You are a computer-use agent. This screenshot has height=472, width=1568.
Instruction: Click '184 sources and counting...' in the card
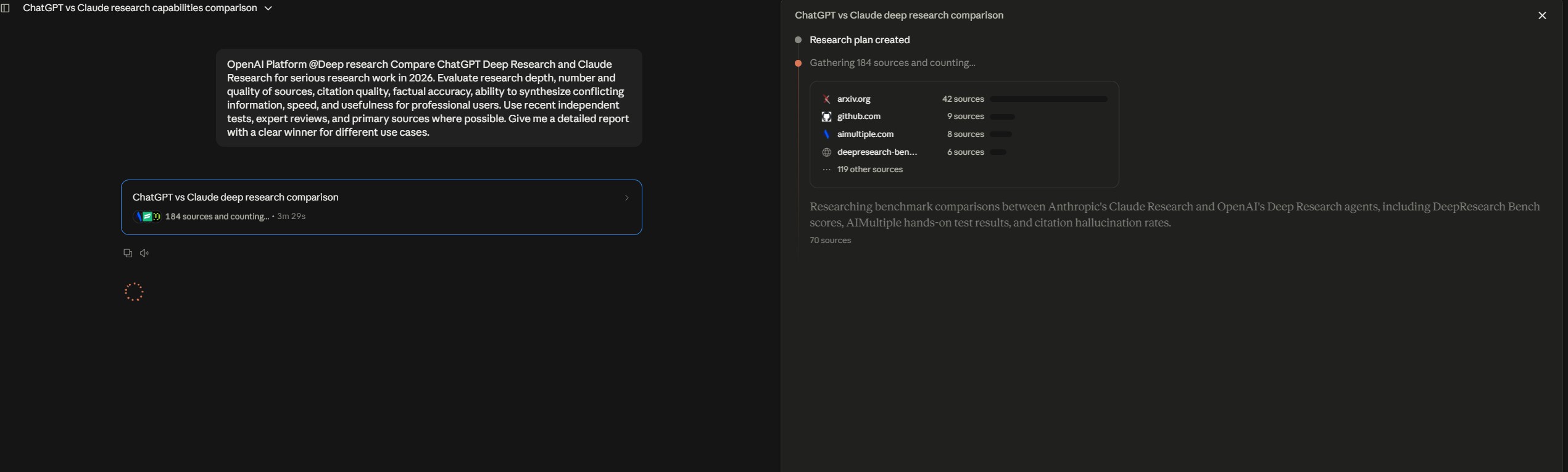click(x=217, y=217)
